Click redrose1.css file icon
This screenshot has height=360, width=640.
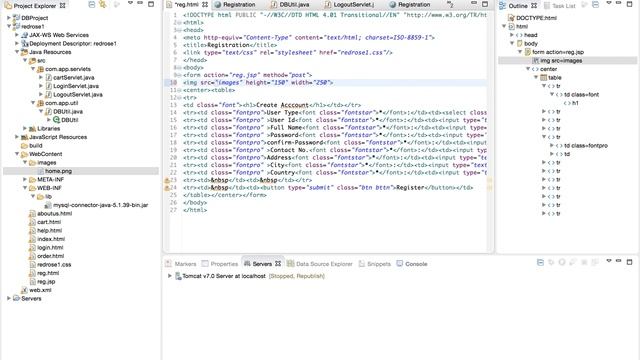pyautogui.click(x=32, y=264)
